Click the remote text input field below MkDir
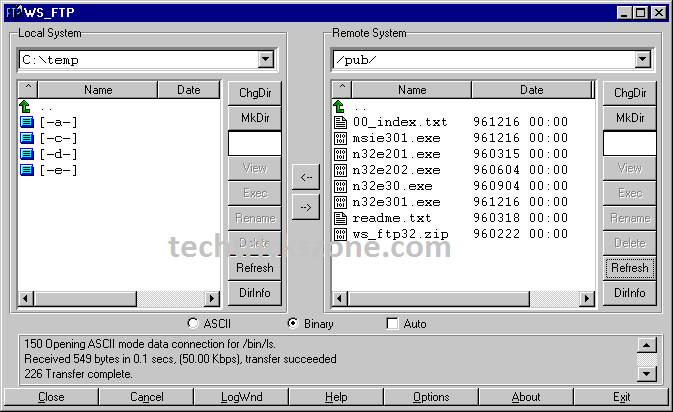Image resolution: width=673 pixels, height=412 pixels. coord(629,143)
